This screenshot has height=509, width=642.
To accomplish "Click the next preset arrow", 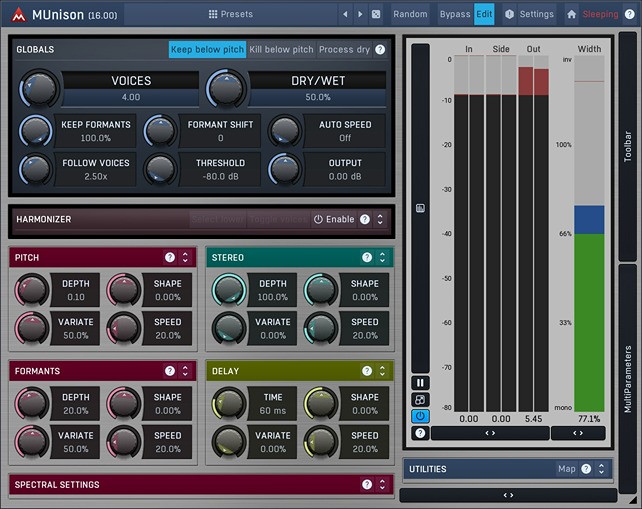I will (x=360, y=14).
